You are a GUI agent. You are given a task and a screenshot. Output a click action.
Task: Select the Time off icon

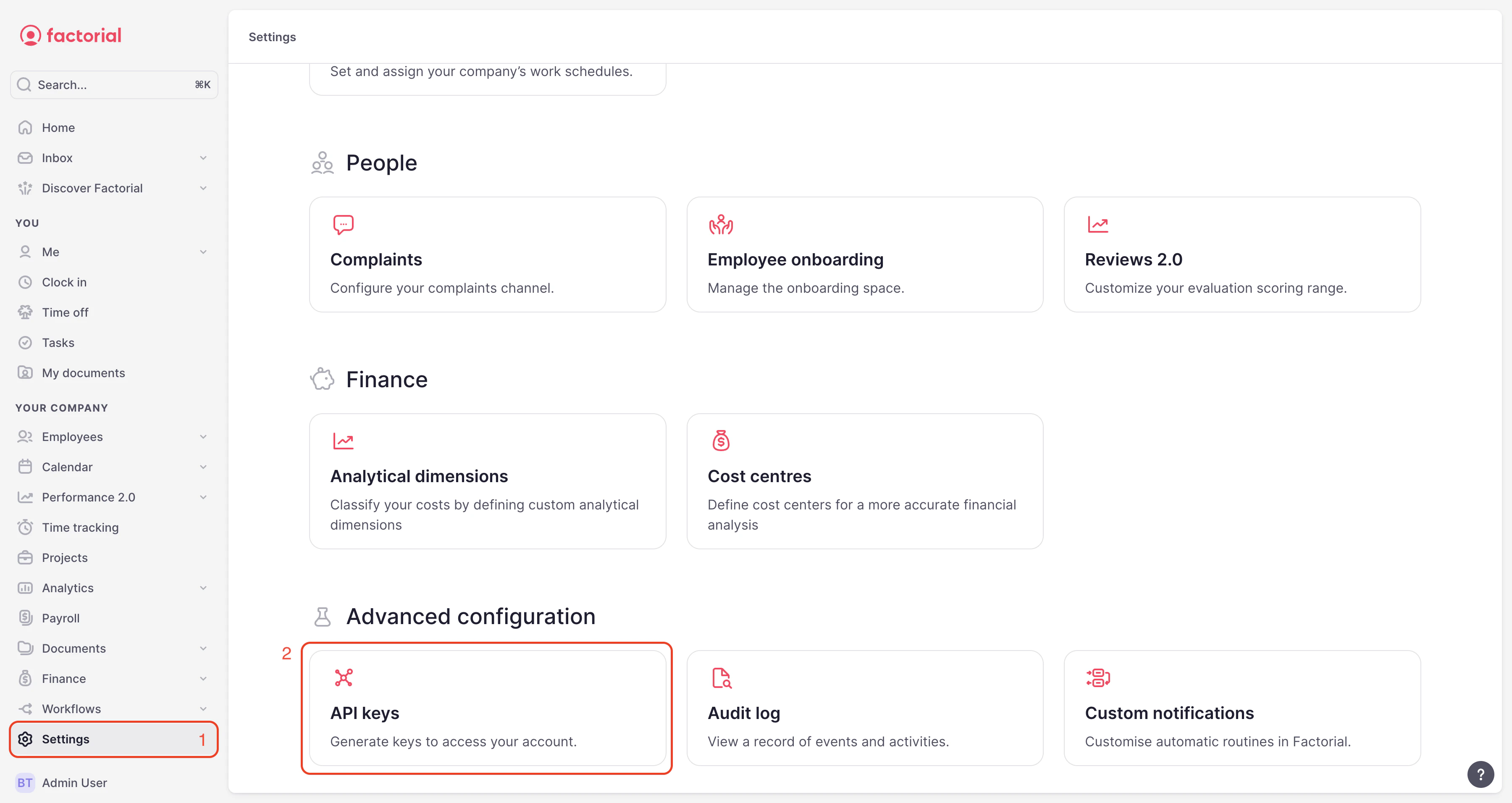[x=25, y=312]
